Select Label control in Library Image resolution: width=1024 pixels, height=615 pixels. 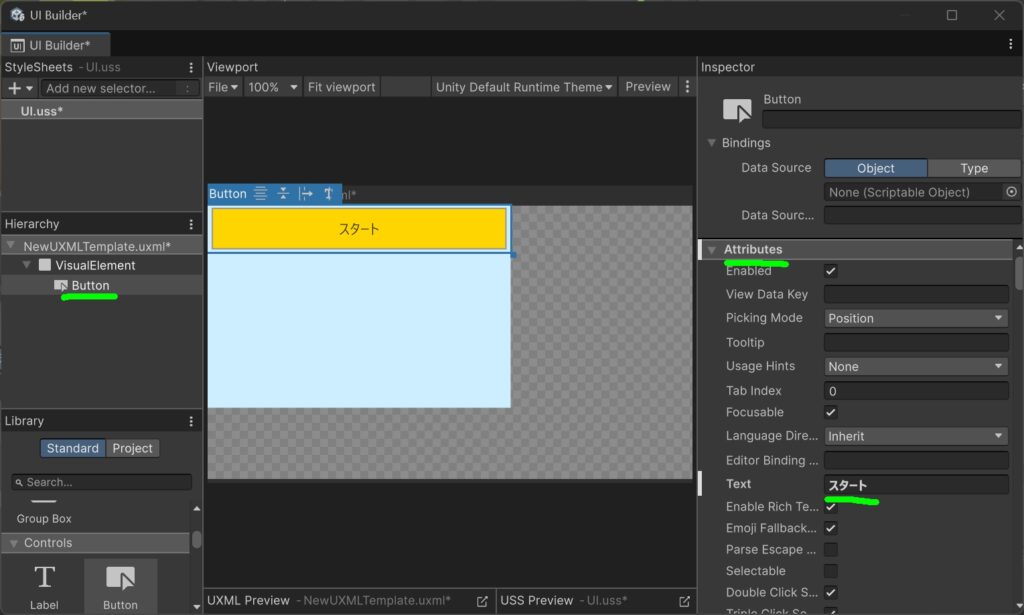click(44, 586)
